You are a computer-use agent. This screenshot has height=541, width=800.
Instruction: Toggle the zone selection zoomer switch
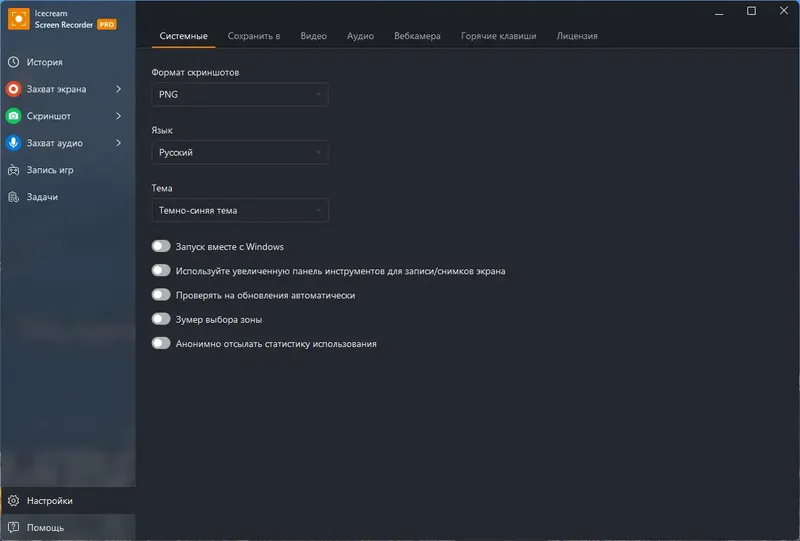click(161, 320)
